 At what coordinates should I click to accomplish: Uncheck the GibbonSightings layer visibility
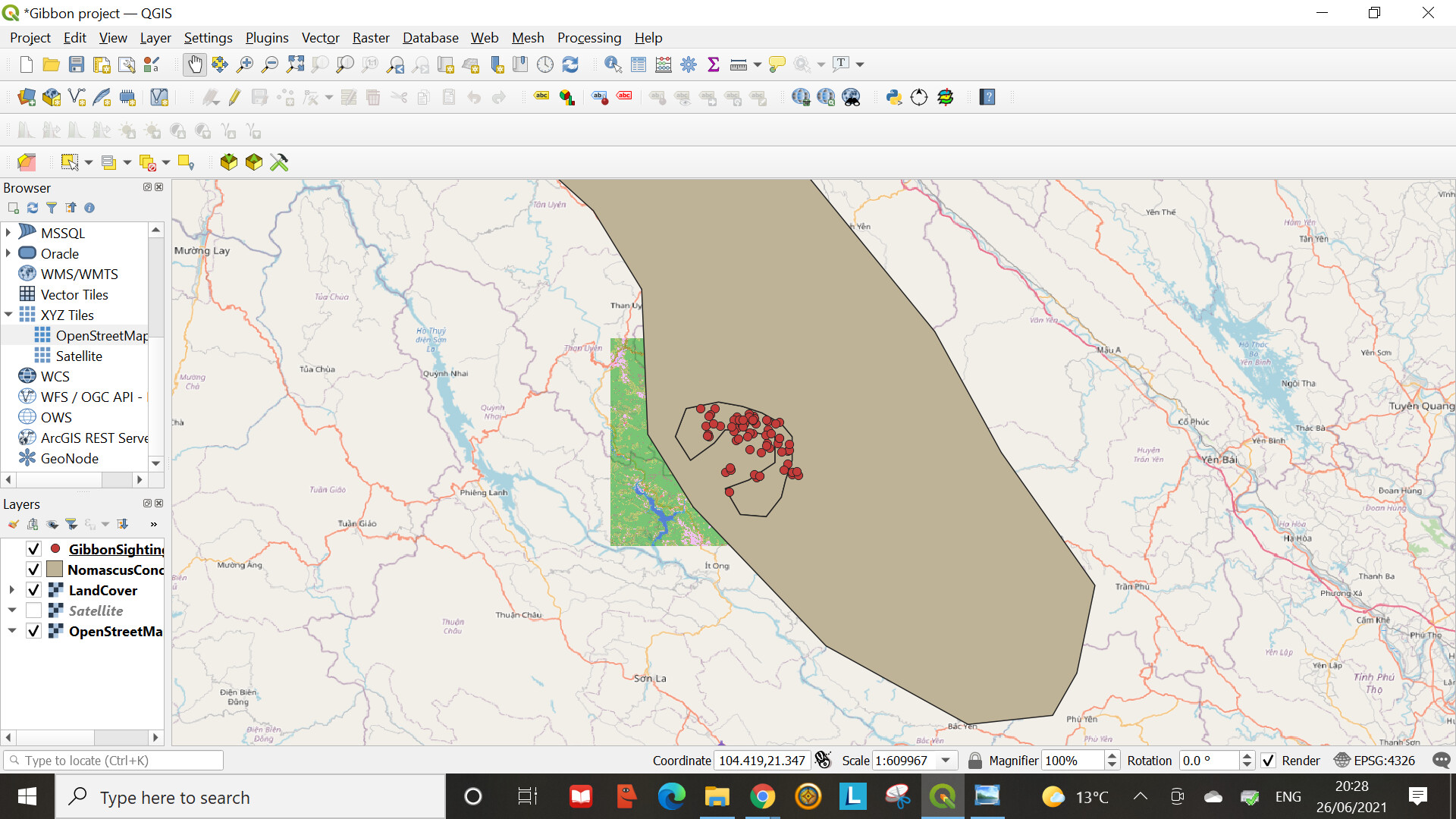coord(33,549)
